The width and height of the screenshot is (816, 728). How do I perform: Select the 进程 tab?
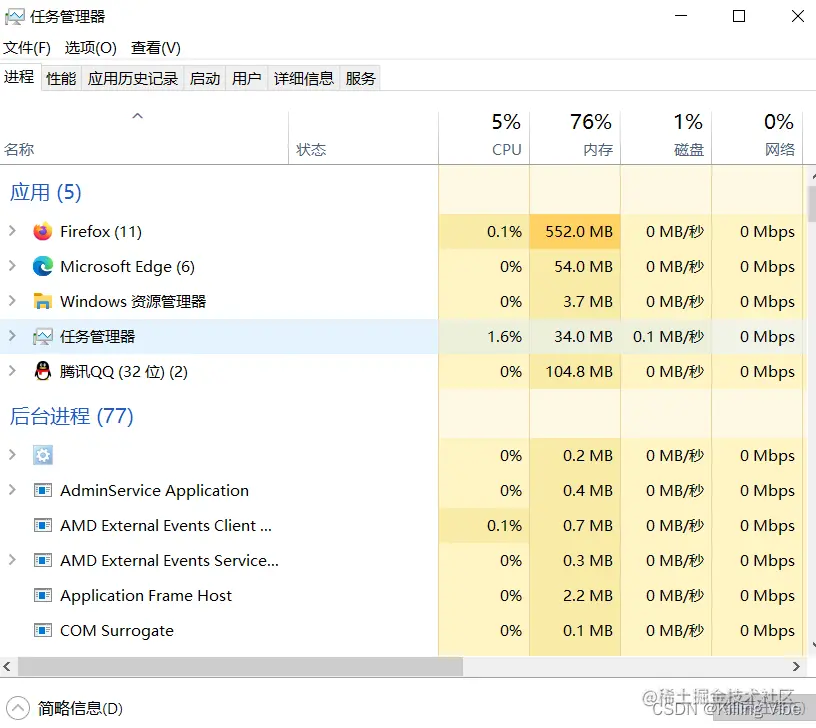19,77
